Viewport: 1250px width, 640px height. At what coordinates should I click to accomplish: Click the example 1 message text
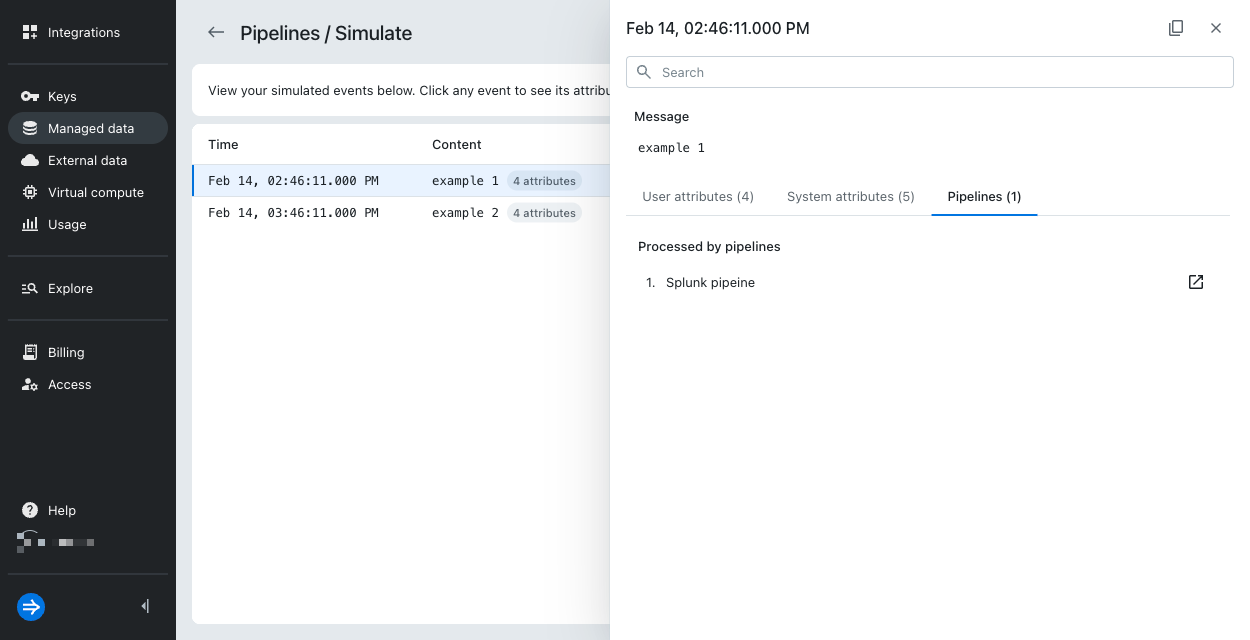click(x=671, y=148)
